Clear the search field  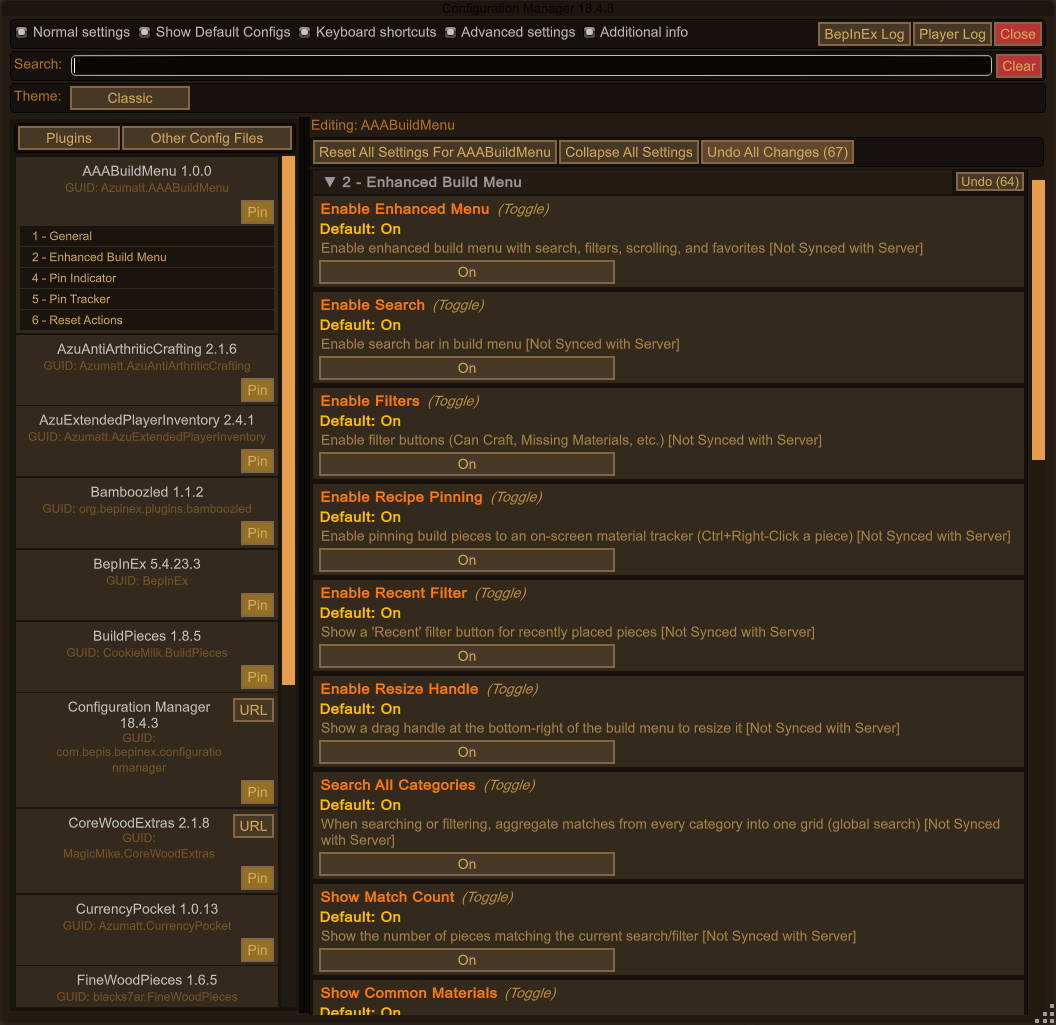coord(1018,66)
